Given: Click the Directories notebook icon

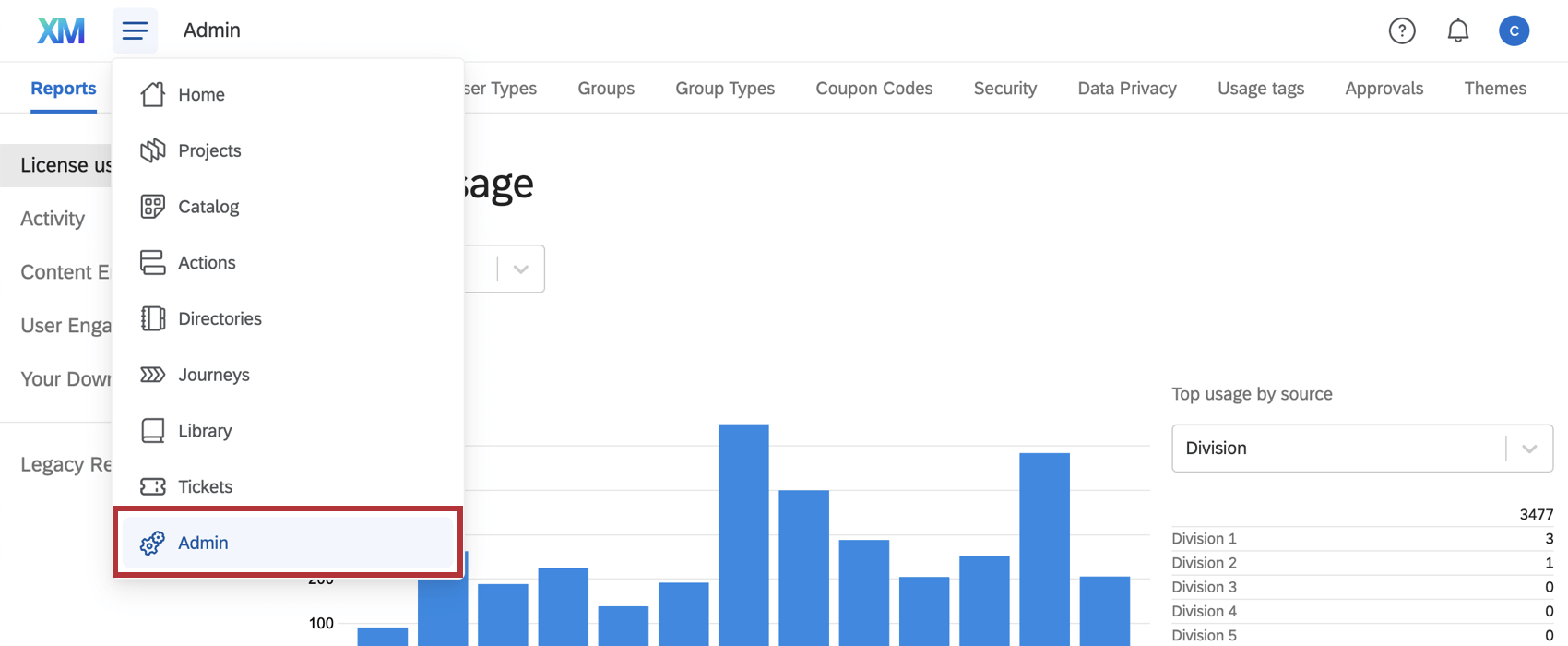Looking at the screenshot, I should click(152, 318).
